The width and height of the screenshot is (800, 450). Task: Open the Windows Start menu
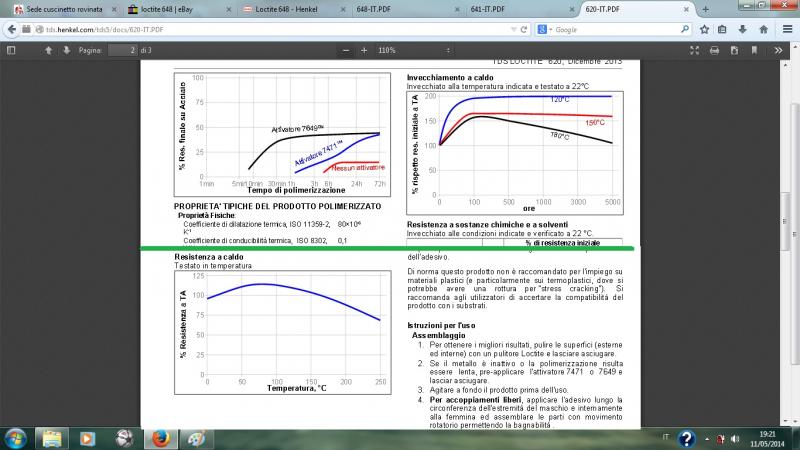click(x=15, y=439)
